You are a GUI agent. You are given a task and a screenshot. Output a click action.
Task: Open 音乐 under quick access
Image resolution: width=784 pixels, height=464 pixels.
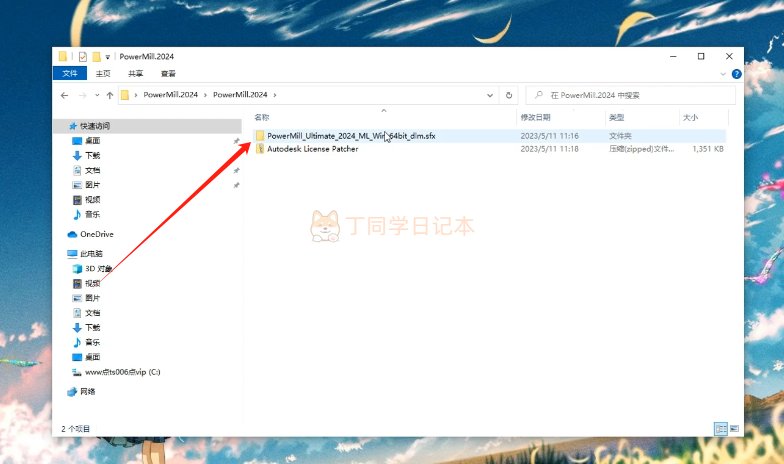click(92, 214)
